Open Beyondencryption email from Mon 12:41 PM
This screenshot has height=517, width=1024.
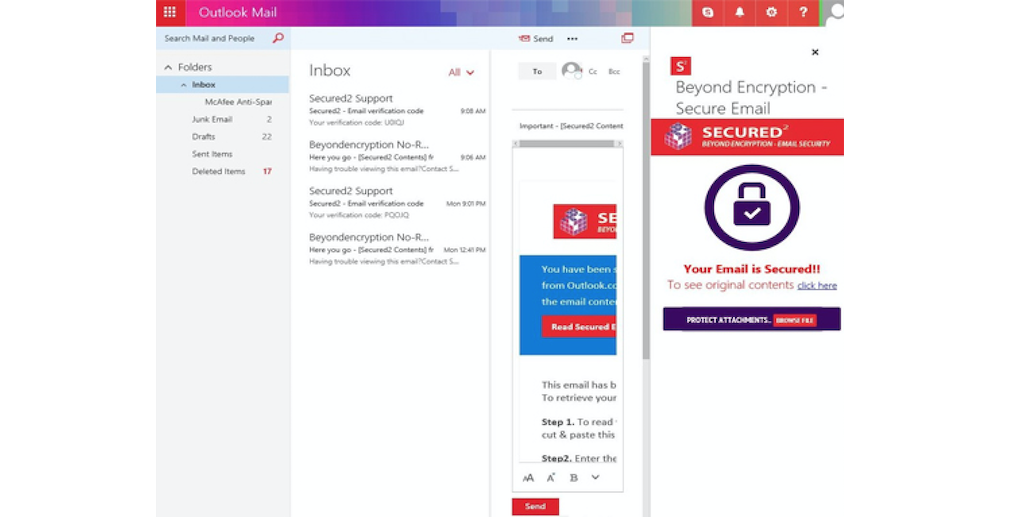tap(397, 249)
